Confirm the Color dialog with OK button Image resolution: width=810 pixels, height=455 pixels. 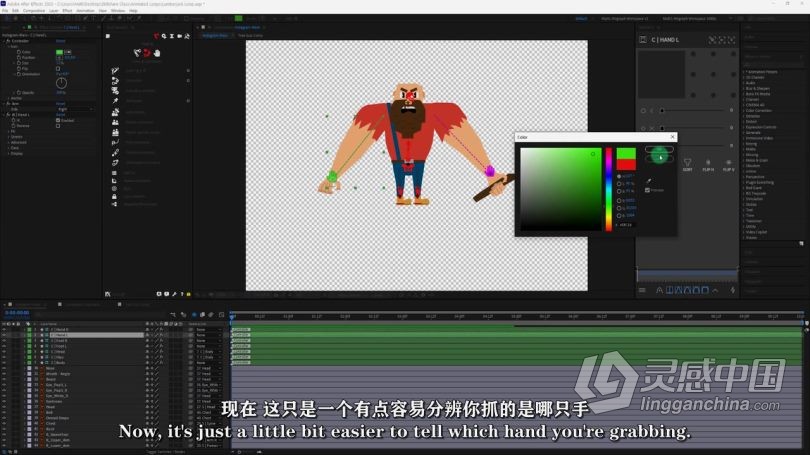pyautogui.click(x=659, y=149)
